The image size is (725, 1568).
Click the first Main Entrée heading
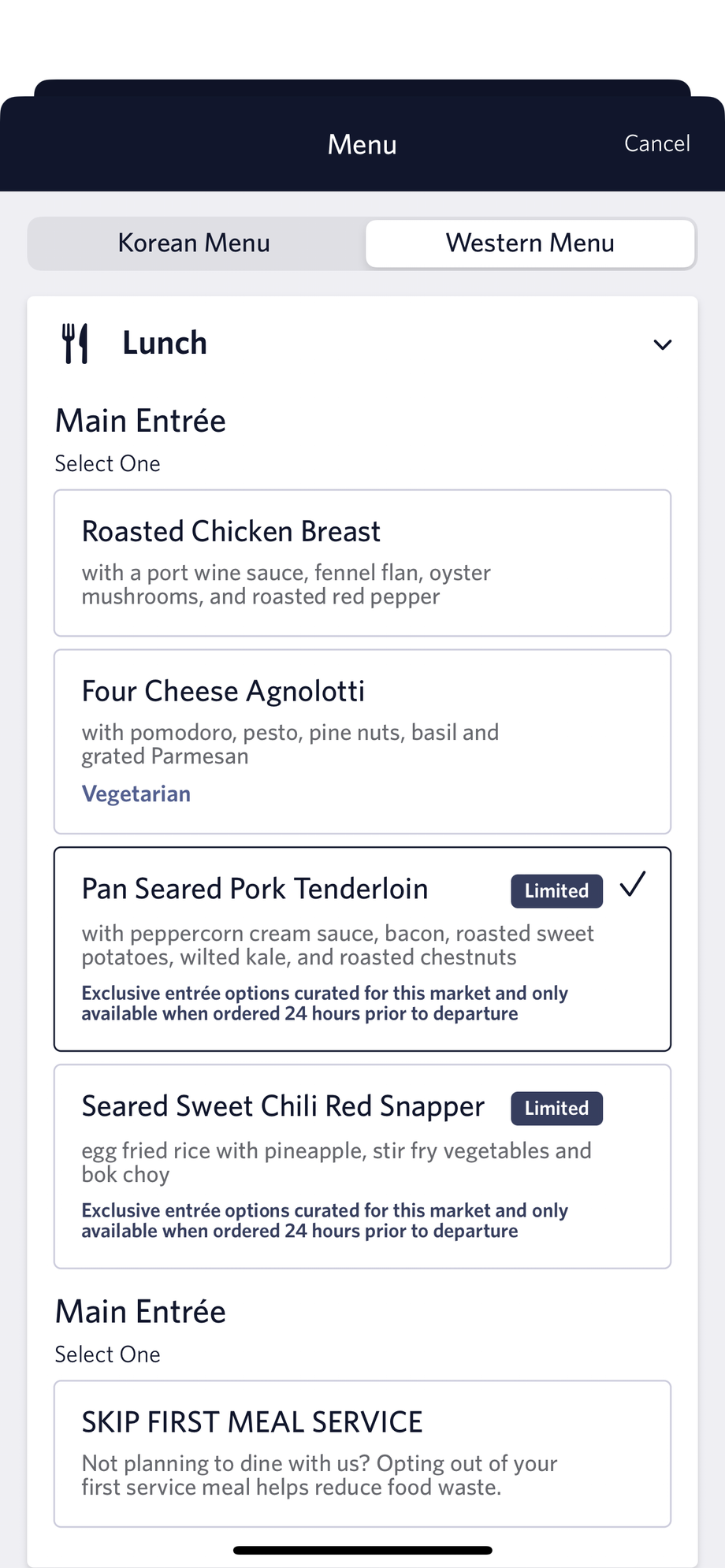(x=140, y=421)
